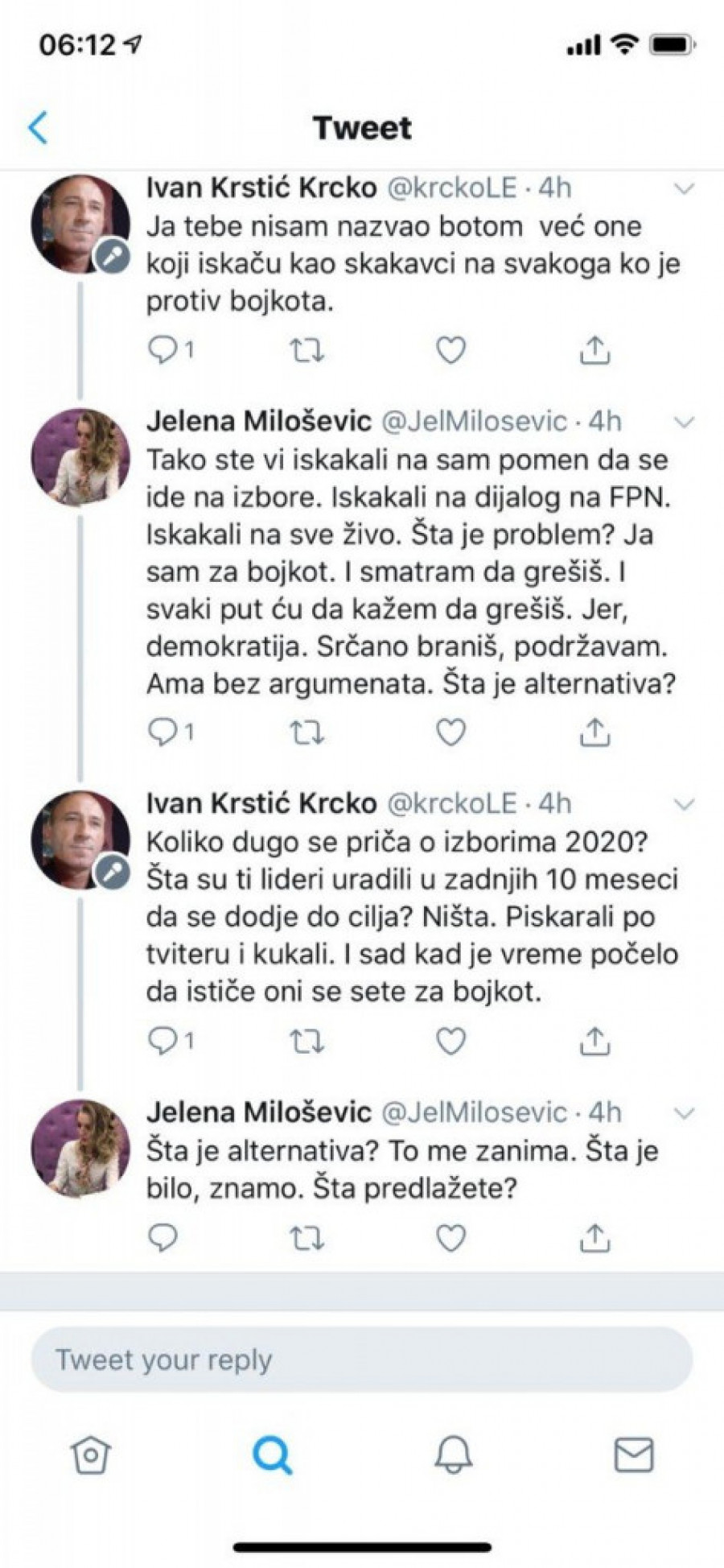Expand chevron menu on Jelena's first tweet
Viewport: 724px width, 1568px height.
[x=684, y=422]
